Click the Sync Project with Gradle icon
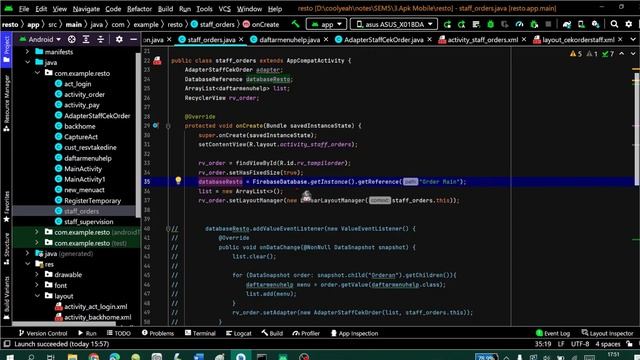Viewport: 640px width, 360px height. click(x=567, y=24)
